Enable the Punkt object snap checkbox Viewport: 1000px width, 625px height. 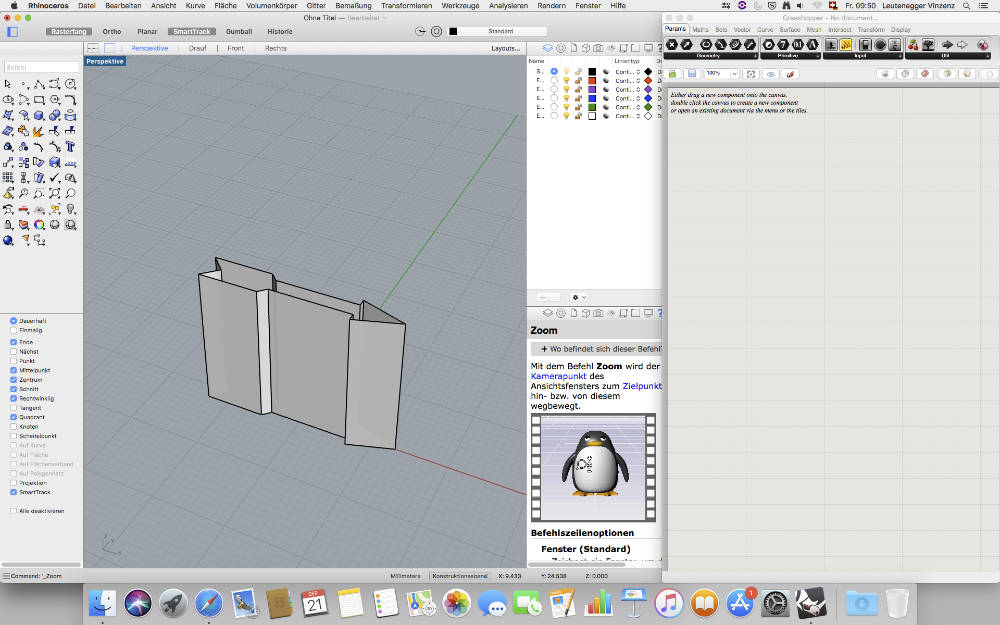pyautogui.click(x=13, y=361)
